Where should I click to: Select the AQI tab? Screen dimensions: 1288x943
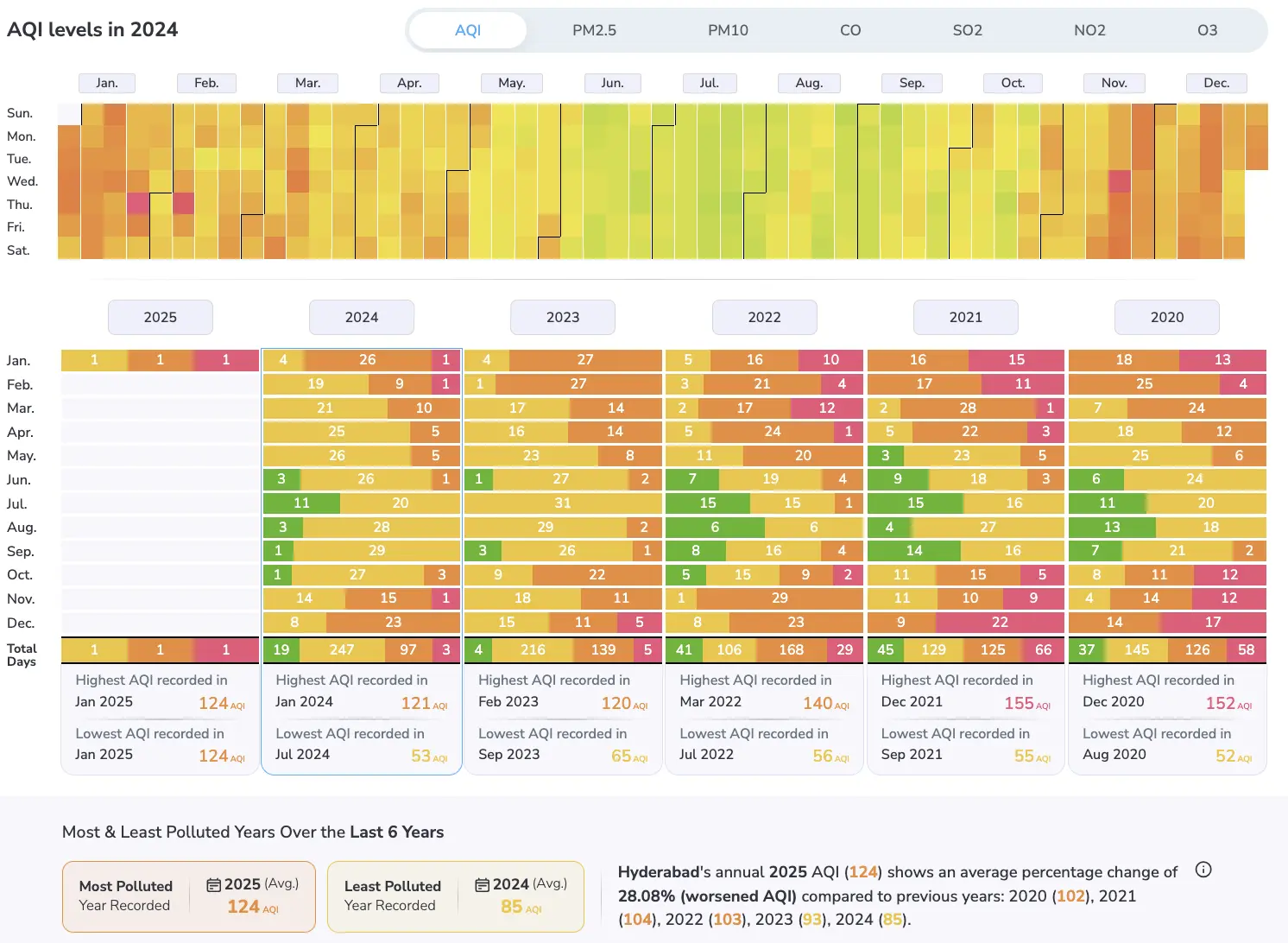pos(468,30)
